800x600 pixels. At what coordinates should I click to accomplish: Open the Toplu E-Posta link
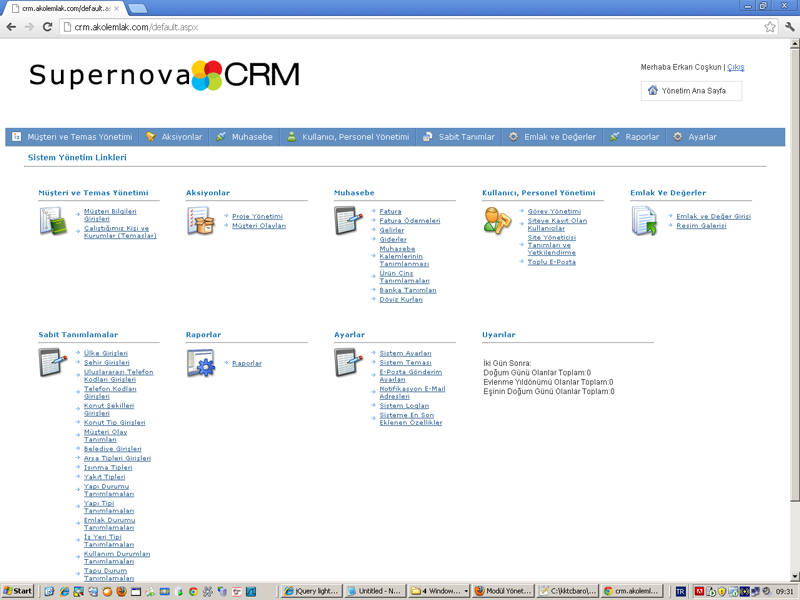(x=552, y=262)
